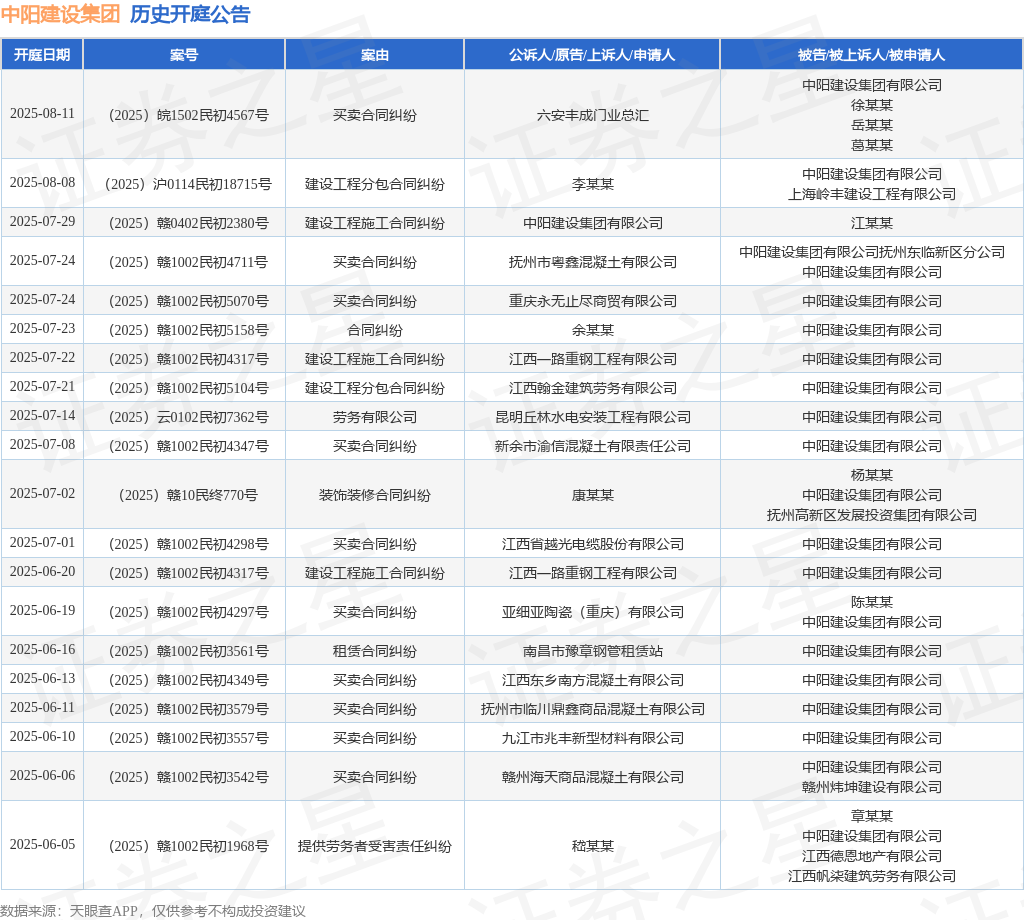This screenshot has width=1024, height=920.
Task: Click the date cell 2025-07-14
Action: point(42,416)
